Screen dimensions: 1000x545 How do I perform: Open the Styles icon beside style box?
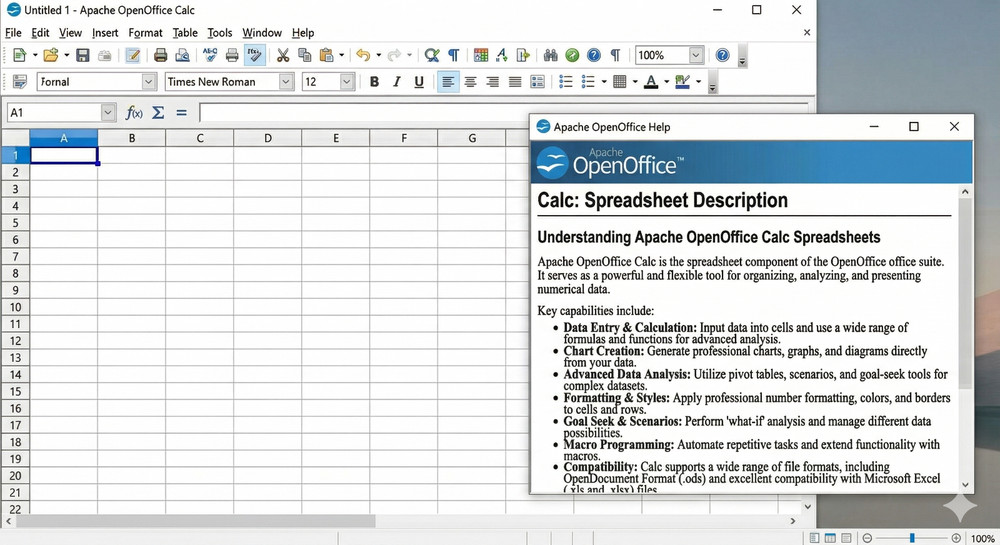20,82
